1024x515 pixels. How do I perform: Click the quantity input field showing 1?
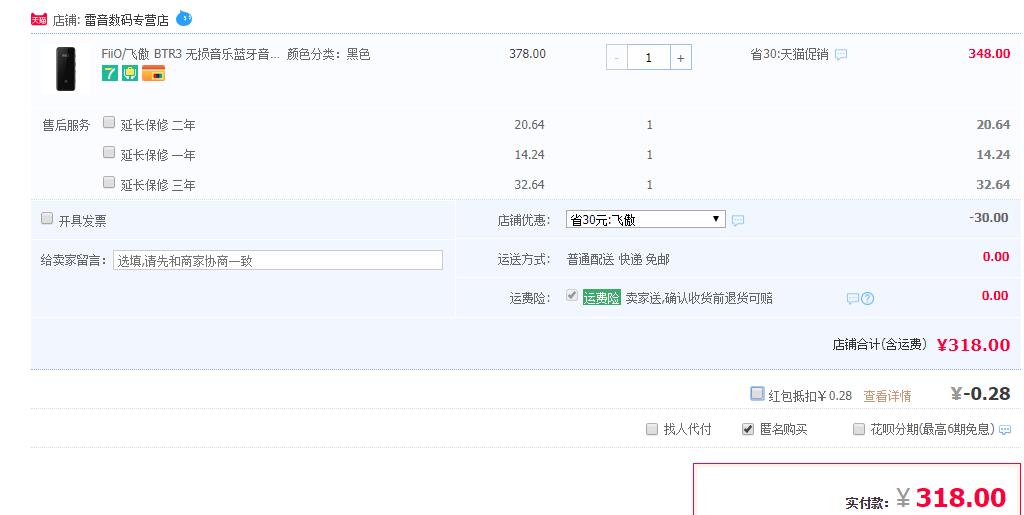coord(648,57)
